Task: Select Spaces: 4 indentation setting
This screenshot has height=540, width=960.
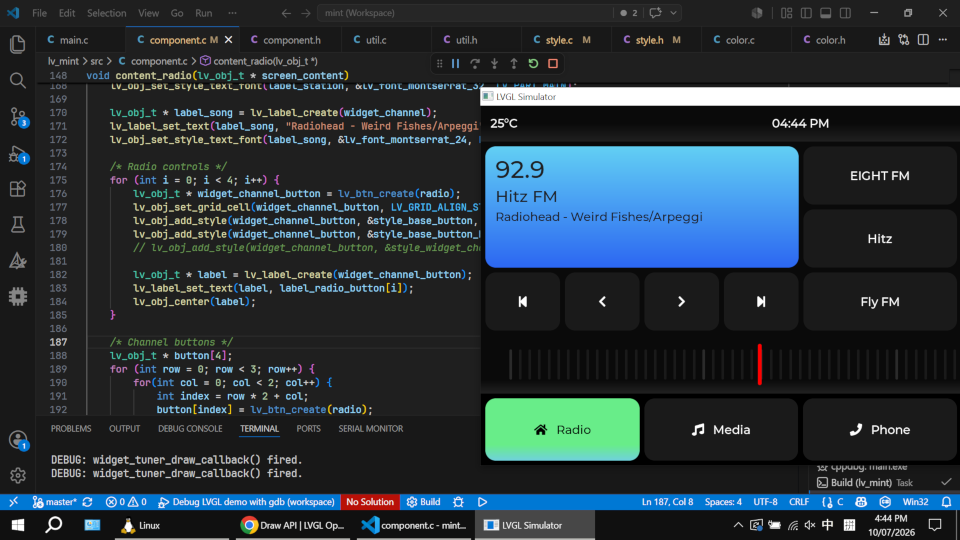Action: [x=723, y=502]
